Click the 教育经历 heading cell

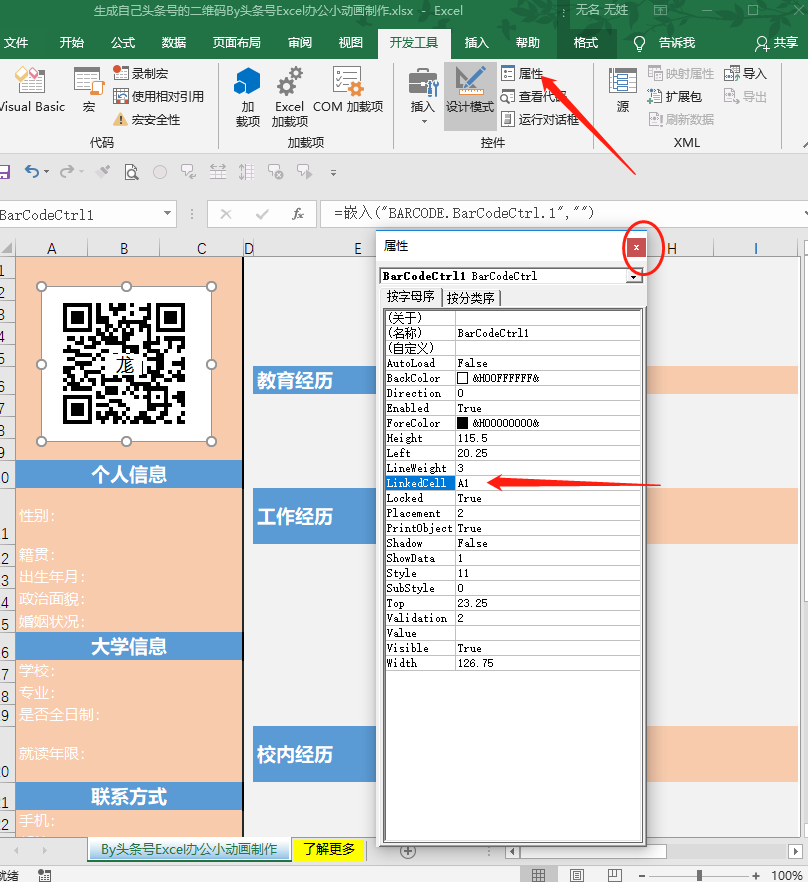coord(314,380)
